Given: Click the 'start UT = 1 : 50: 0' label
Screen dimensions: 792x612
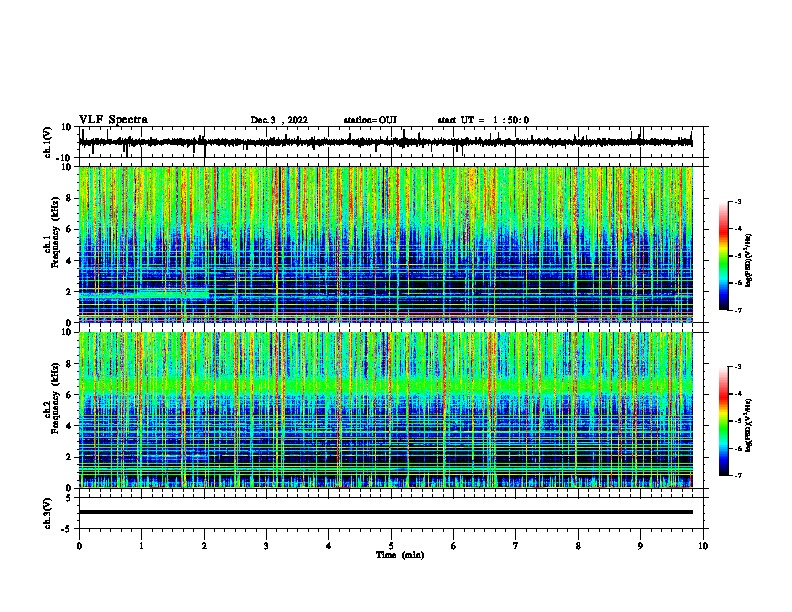Looking at the screenshot, I should click(x=483, y=120).
